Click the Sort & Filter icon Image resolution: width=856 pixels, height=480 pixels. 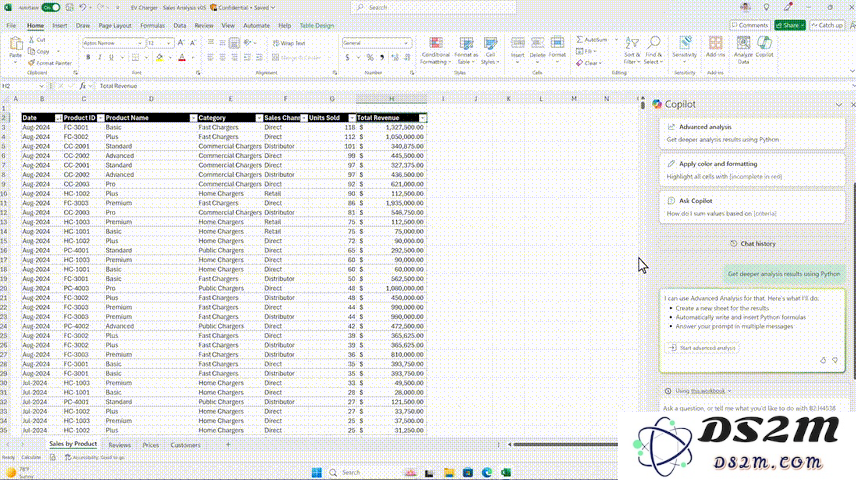coord(632,43)
